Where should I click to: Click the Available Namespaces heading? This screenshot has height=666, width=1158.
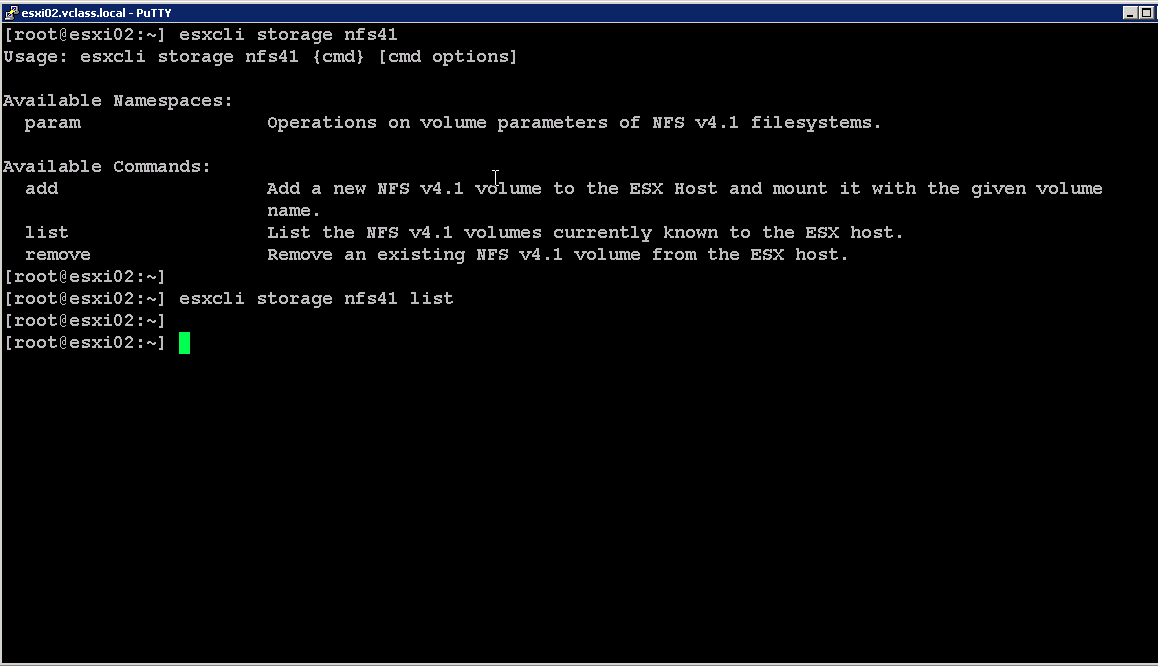point(117,100)
